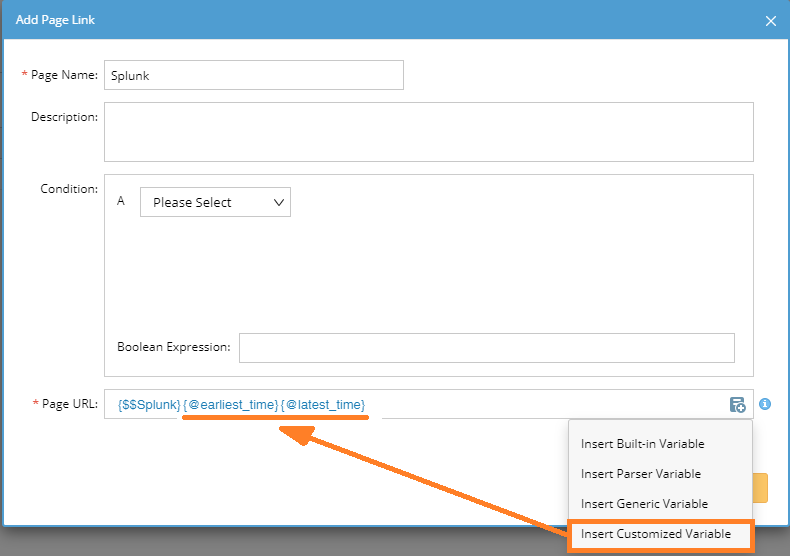The height and width of the screenshot is (556, 790).
Task: Select the {@earliest_time} variable token
Action: (231, 404)
